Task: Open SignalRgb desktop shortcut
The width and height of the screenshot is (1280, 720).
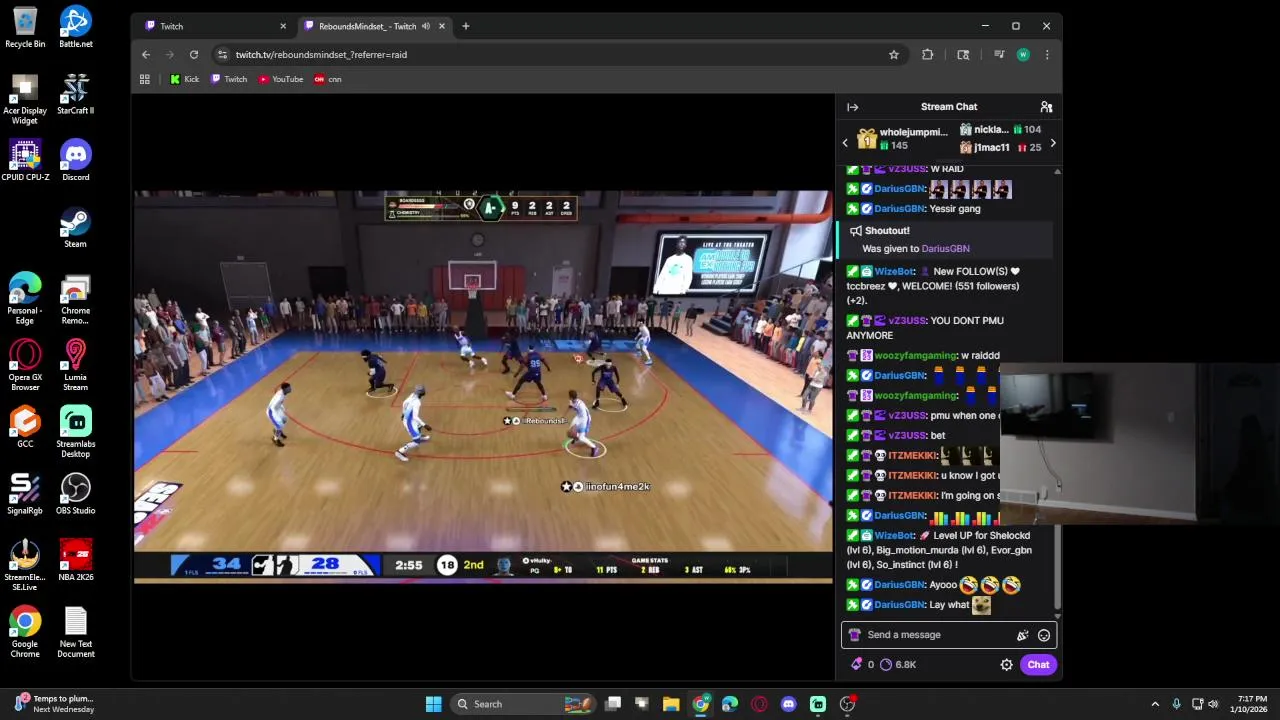Action: click(25, 495)
